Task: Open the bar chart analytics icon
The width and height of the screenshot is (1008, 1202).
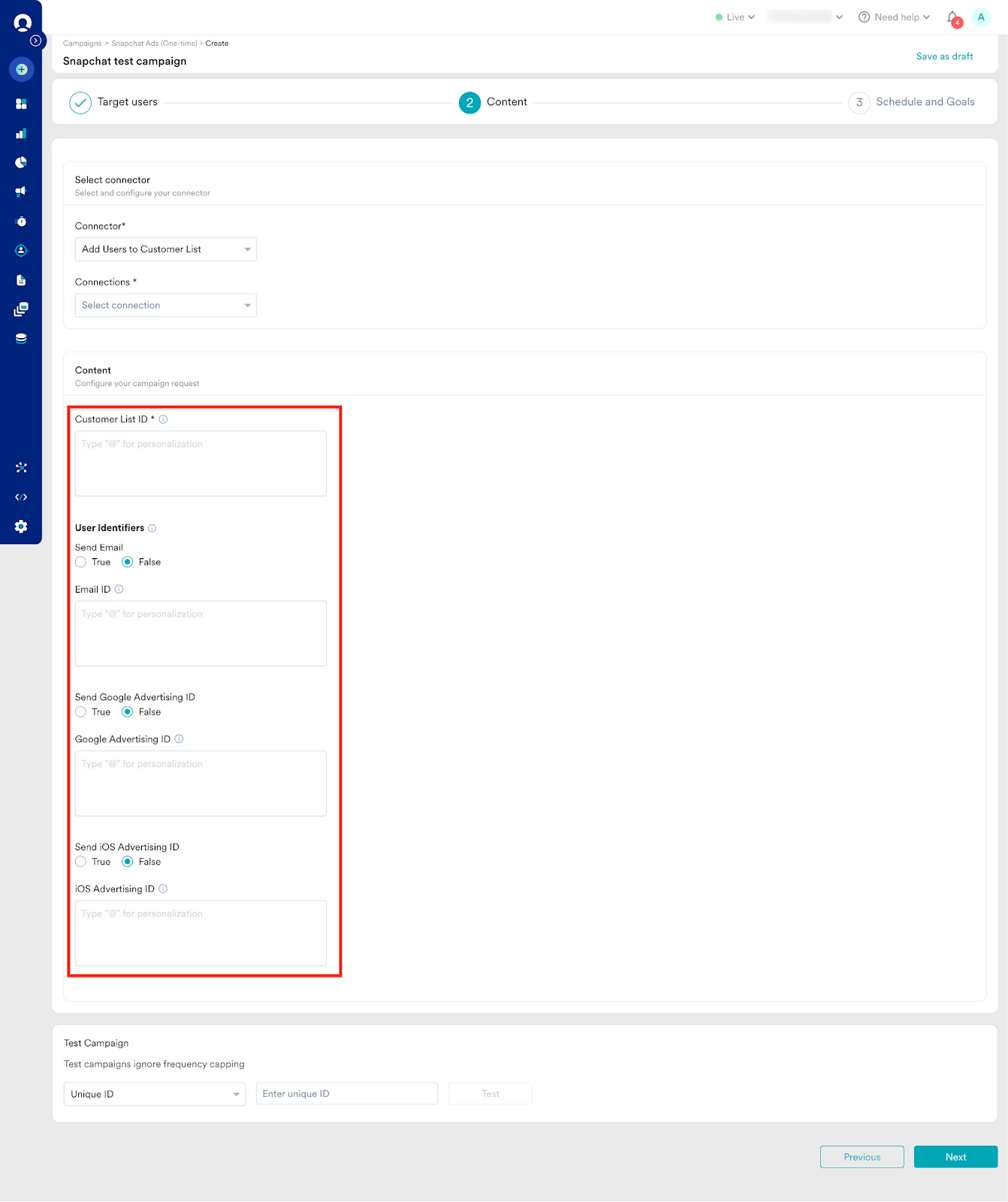Action: point(21,133)
